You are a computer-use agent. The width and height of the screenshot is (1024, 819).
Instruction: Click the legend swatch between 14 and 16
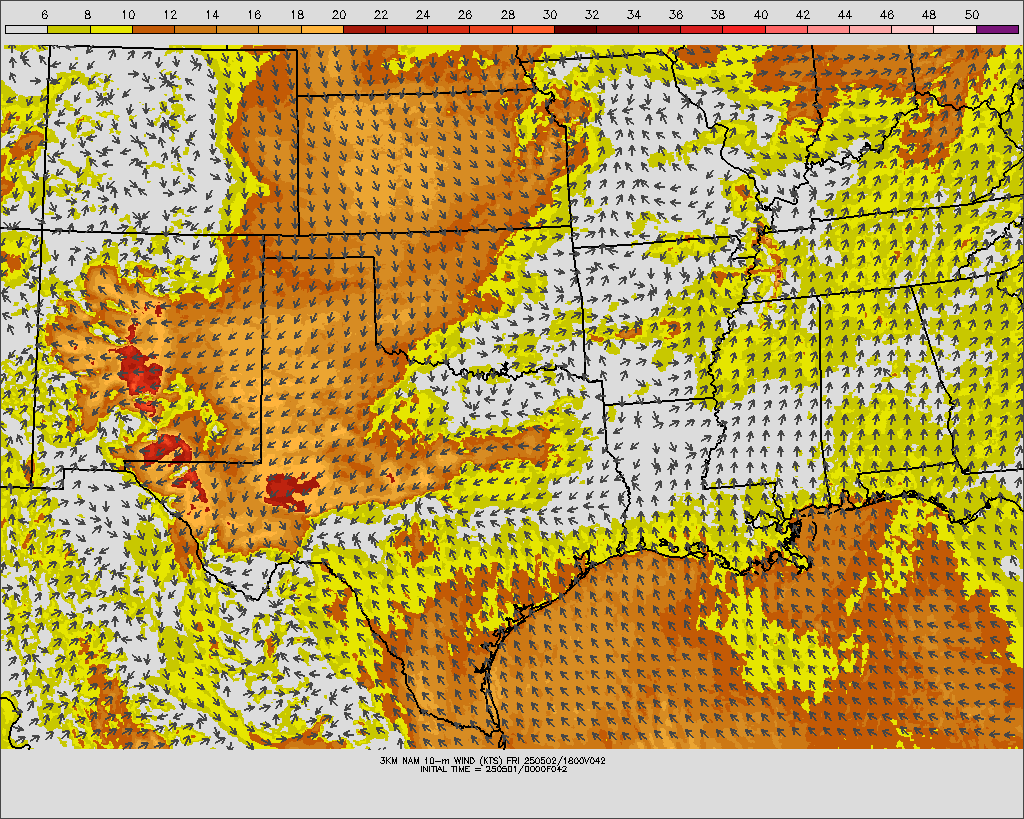point(237,29)
